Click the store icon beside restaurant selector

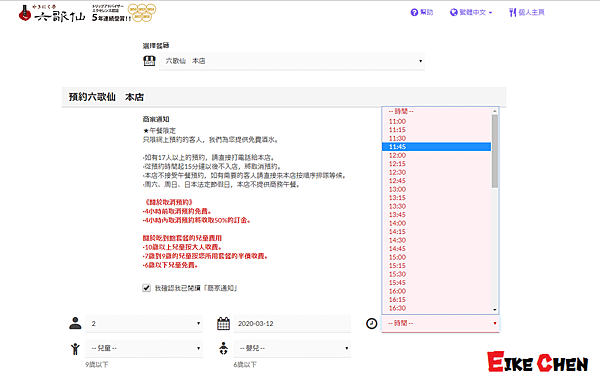tap(149, 60)
